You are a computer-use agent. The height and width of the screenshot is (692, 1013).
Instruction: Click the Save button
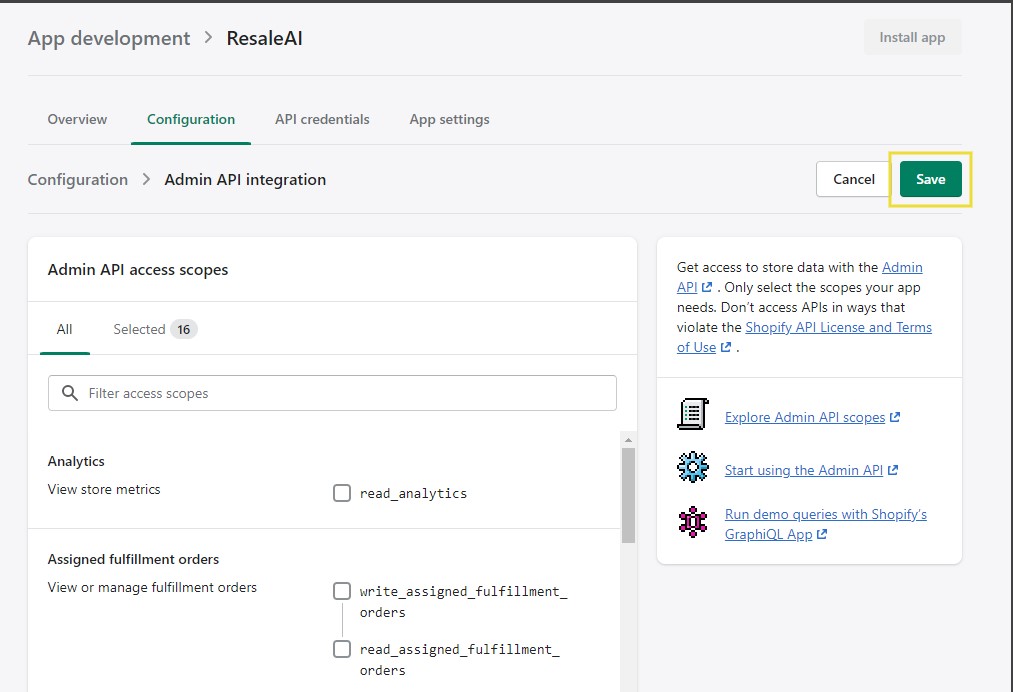[x=930, y=179]
